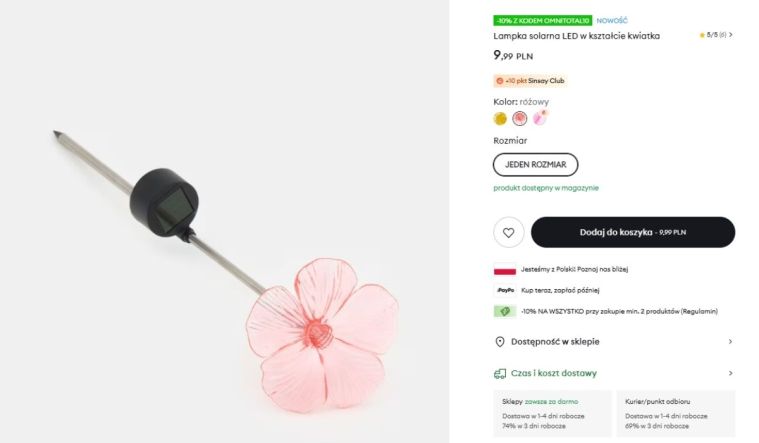759x443 pixels.
Task: Click the green discount tag icon
Action: [505, 311]
